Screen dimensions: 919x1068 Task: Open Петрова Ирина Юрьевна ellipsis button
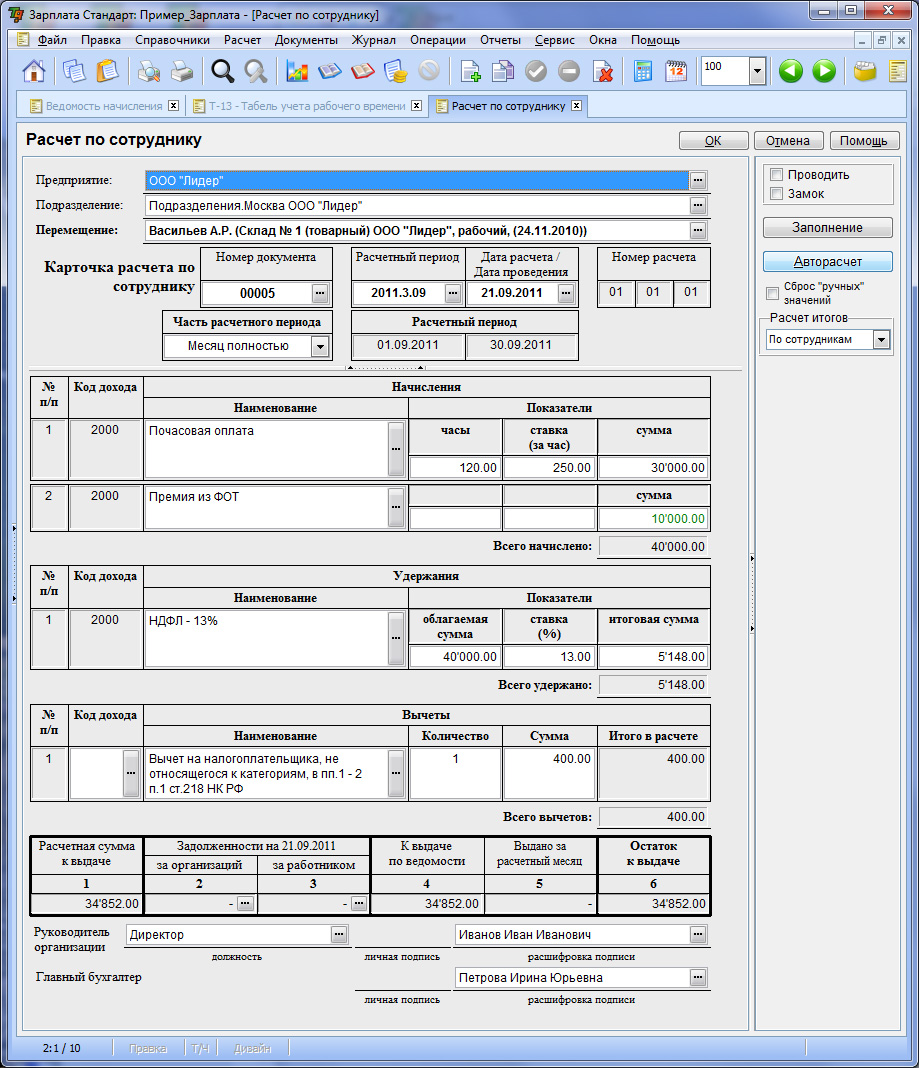click(x=698, y=977)
